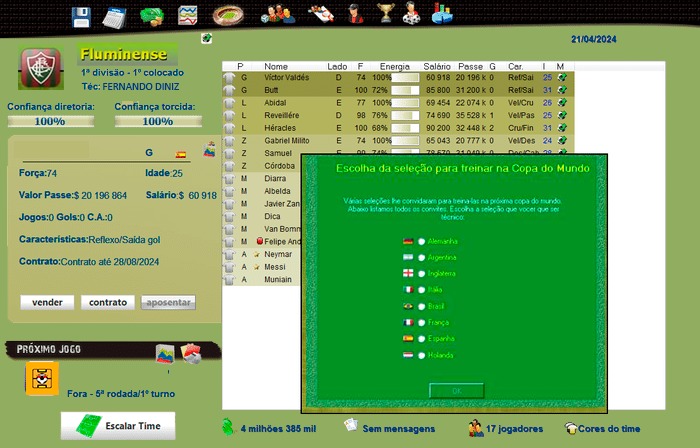Select the Itália radio button

pos(421,290)
